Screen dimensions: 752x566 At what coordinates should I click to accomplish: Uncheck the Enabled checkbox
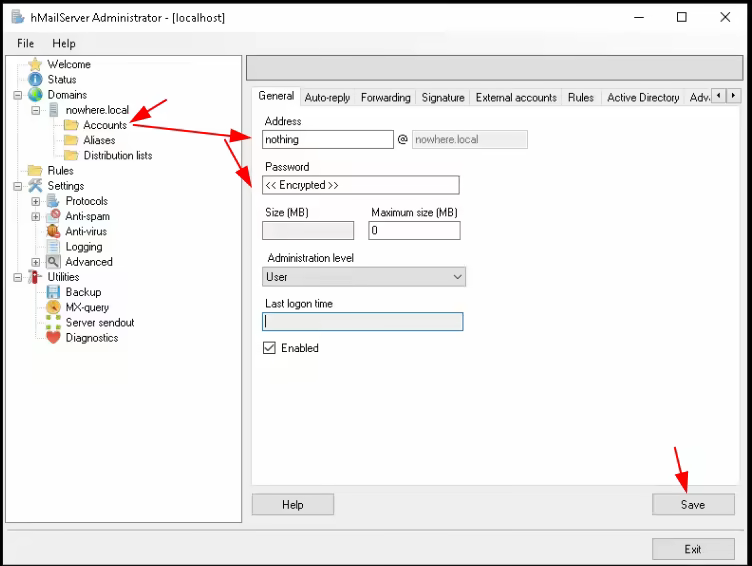tap(269, 348)
